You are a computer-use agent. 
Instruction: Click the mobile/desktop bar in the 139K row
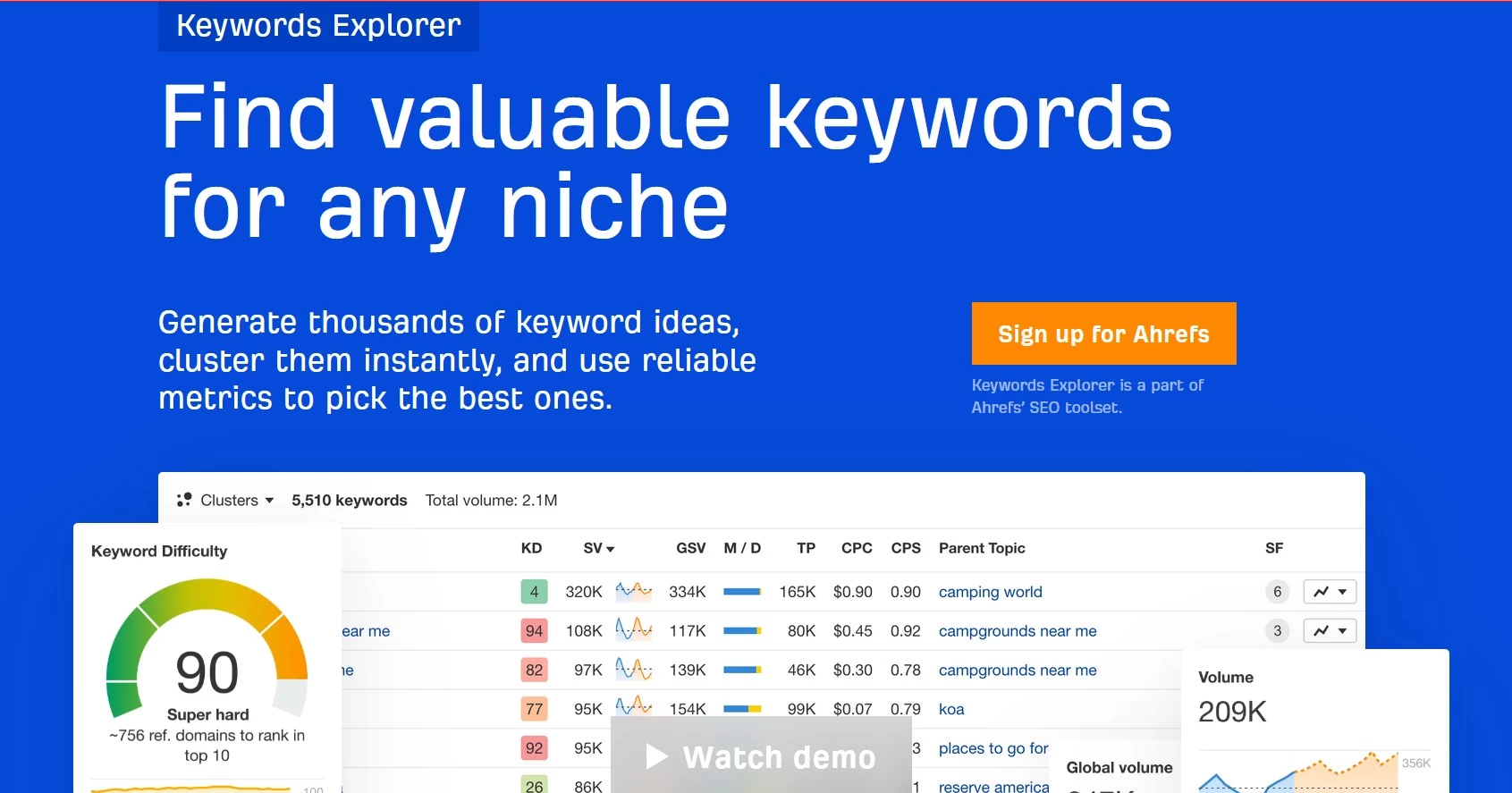[x=742, y=671]
